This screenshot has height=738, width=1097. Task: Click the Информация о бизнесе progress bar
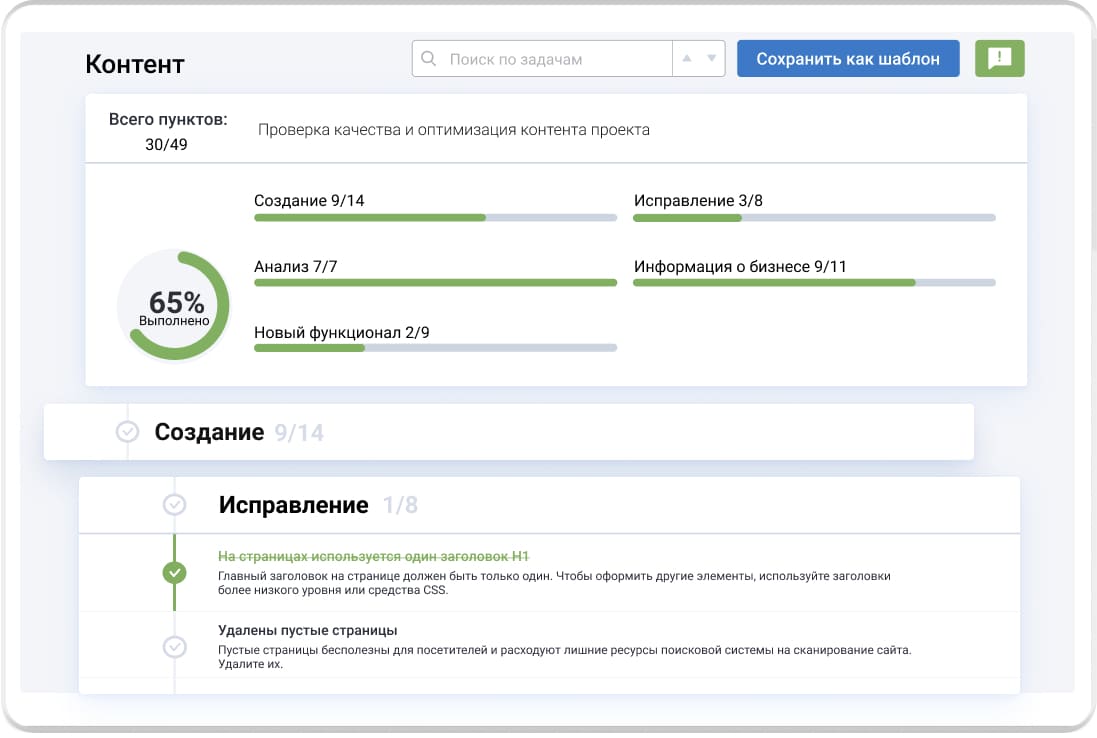(x=814, y=283)
